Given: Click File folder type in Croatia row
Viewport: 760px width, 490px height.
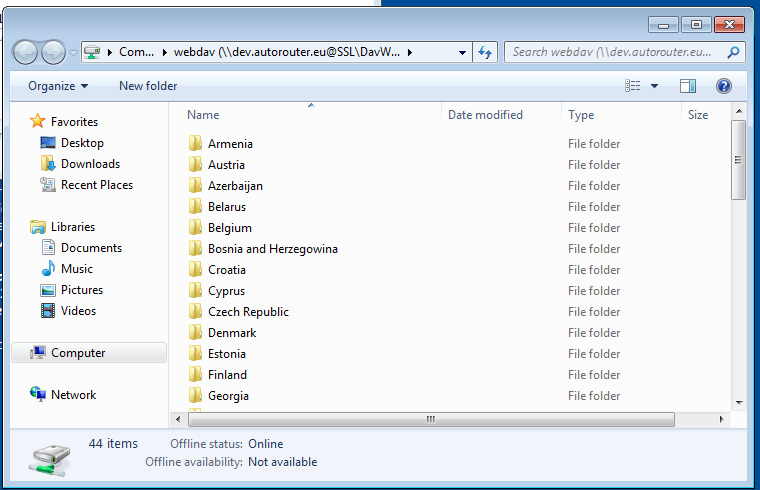Looking at the screenshot, I should point(594,270).
